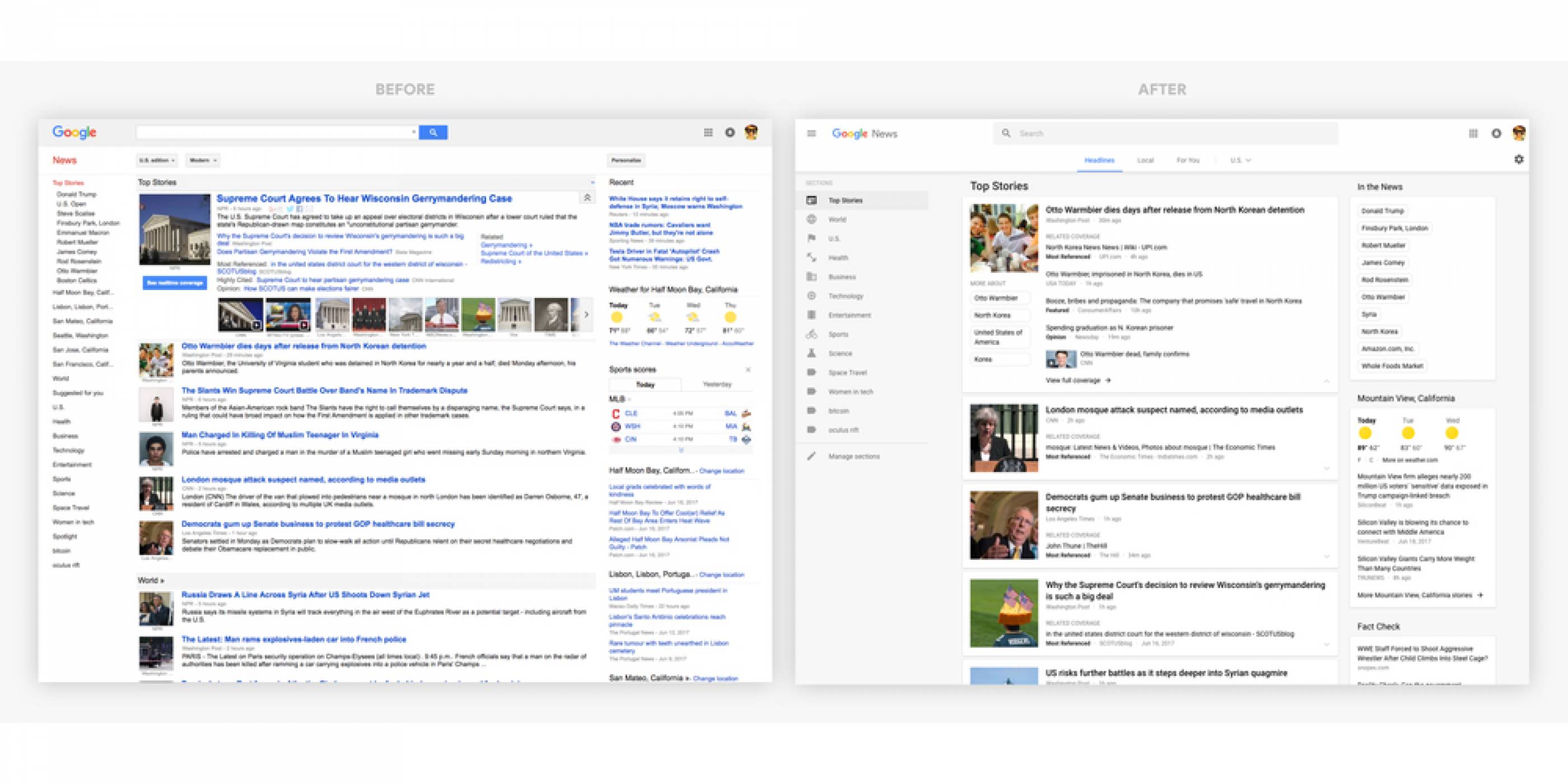
Task: Open the Slants Win Supreme Court headline
Action: click(324, 391)
